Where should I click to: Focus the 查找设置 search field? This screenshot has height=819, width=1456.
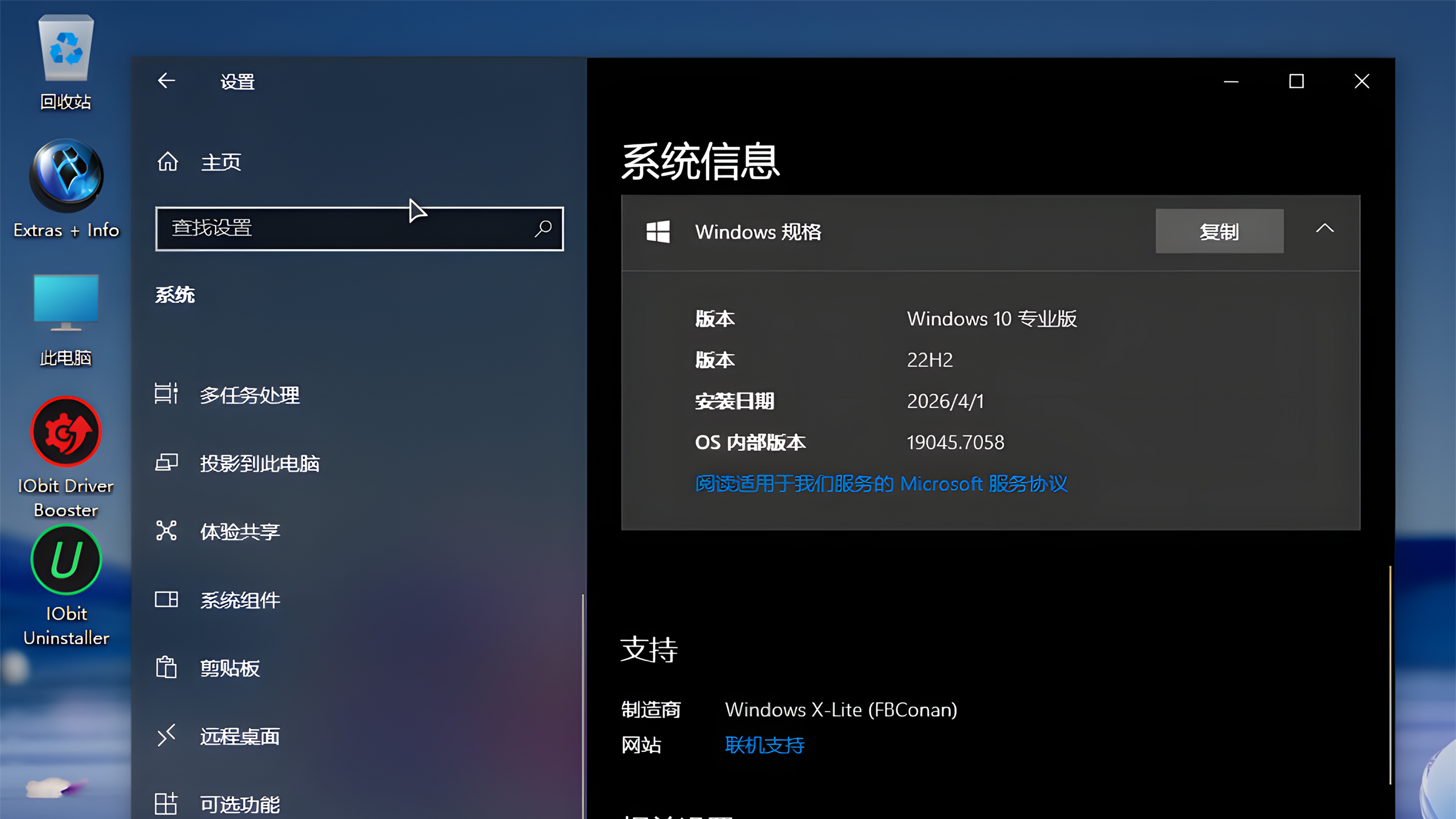click(359, 229)
